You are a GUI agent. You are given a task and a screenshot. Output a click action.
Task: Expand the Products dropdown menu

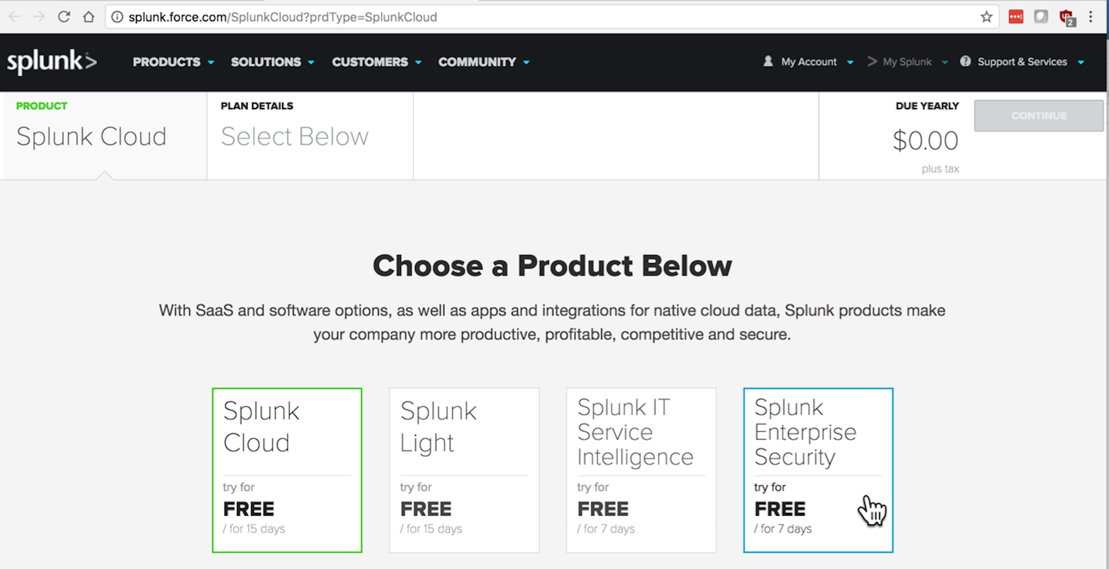click(173, 62)
